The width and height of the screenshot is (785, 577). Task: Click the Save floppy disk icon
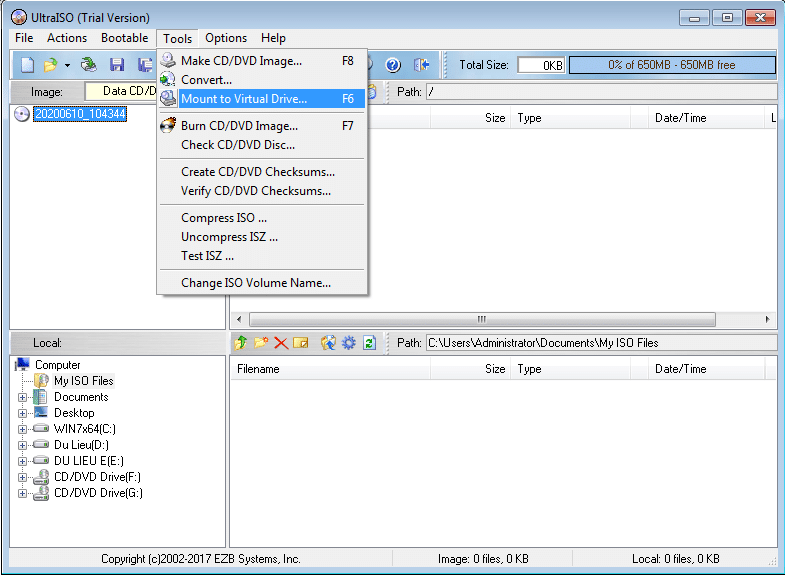[117, 65]
